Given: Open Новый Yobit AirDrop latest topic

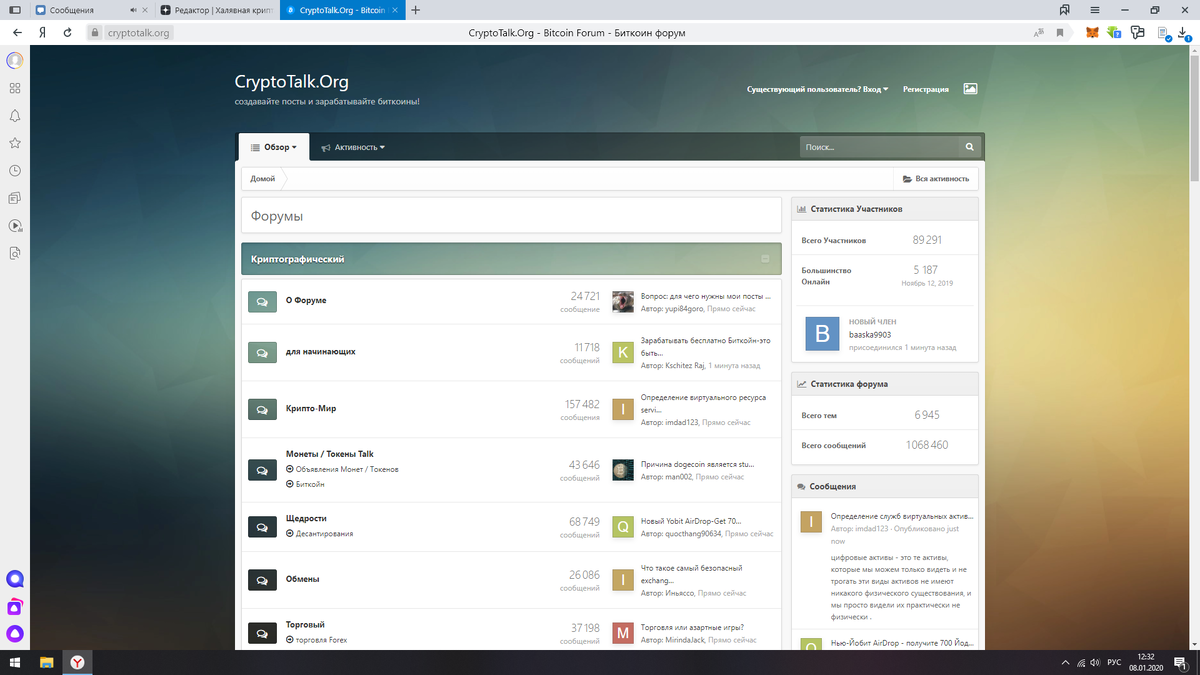Looking at the screenshot, I should click(691, 521).
